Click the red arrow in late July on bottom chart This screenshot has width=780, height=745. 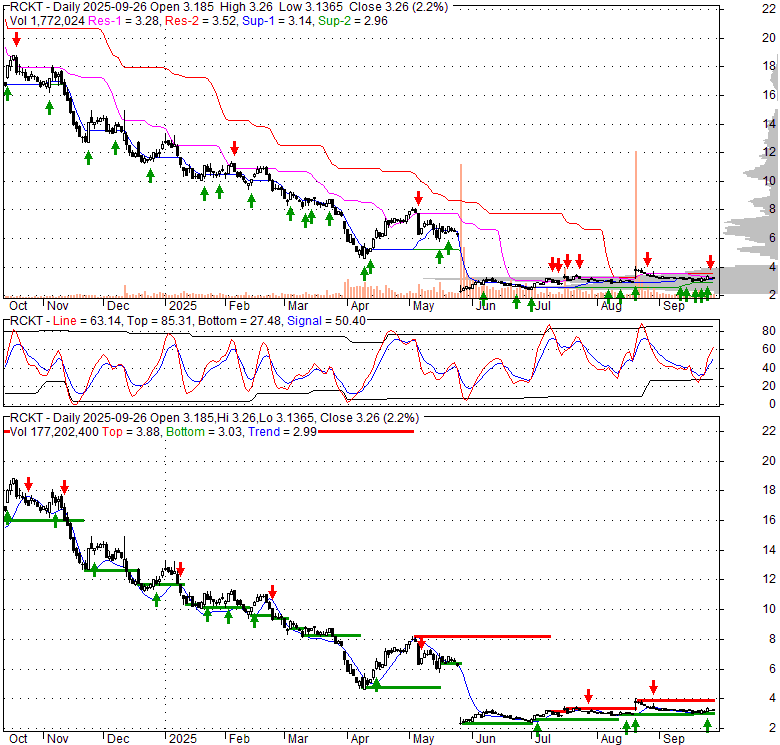[588, 695]
